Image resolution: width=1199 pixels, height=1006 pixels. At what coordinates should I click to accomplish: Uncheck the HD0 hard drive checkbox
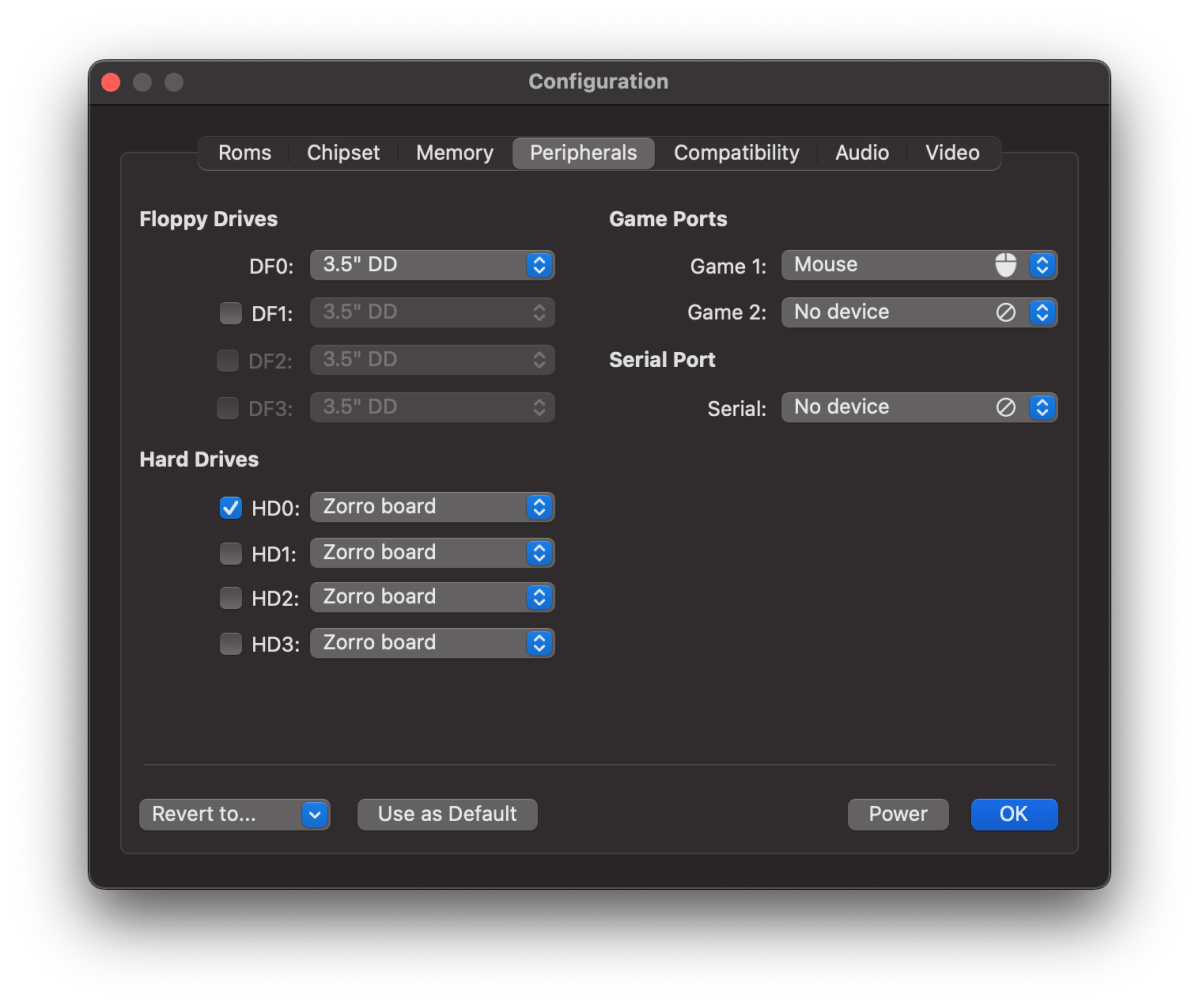click(x=230, y=508)
